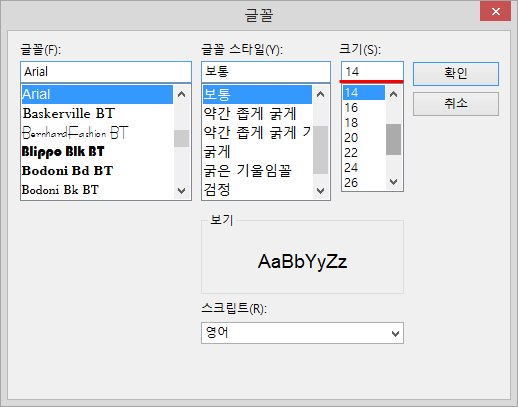Click the 취소 button
Screen dimensions: 518x407
456,104
